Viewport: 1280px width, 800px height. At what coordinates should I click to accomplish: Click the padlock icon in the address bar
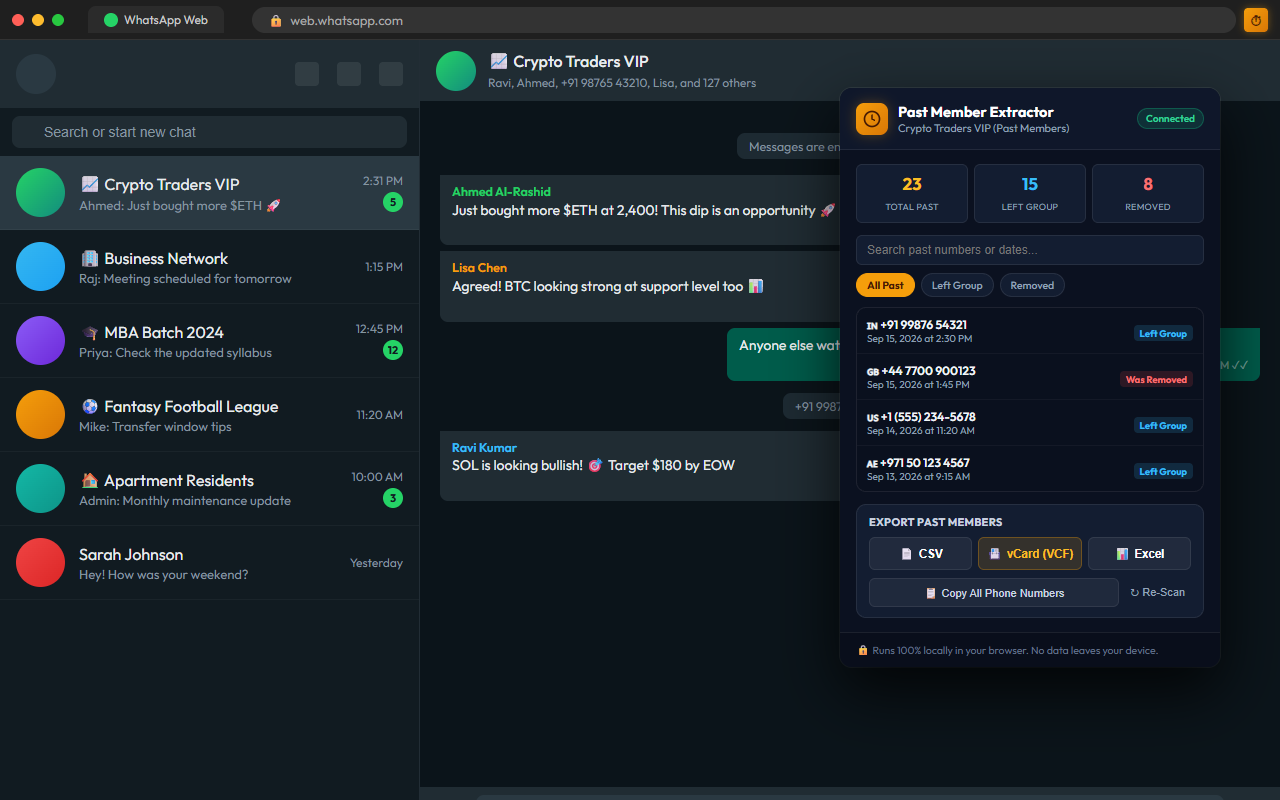(276, 20)
